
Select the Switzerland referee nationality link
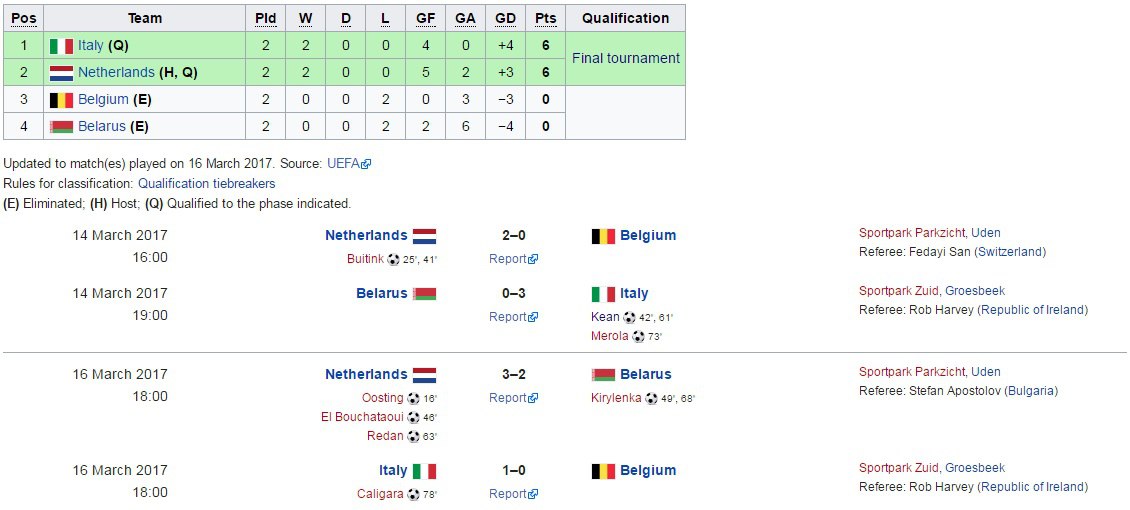coord(1010,252)
